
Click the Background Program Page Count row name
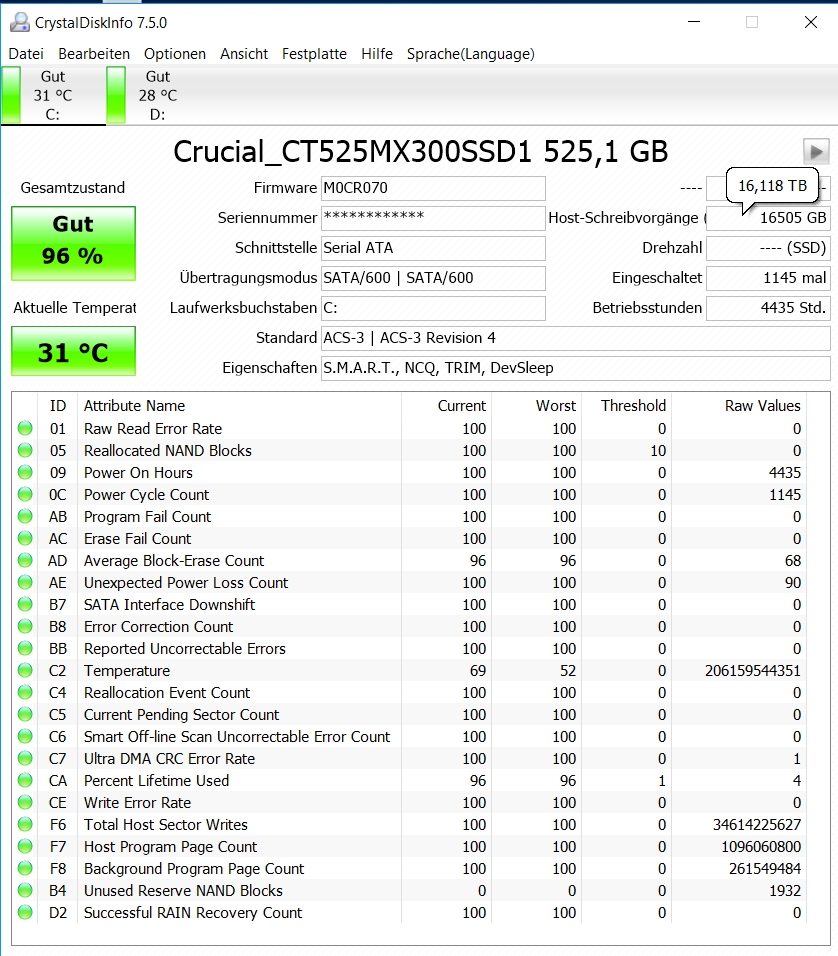tap(194, 868)
